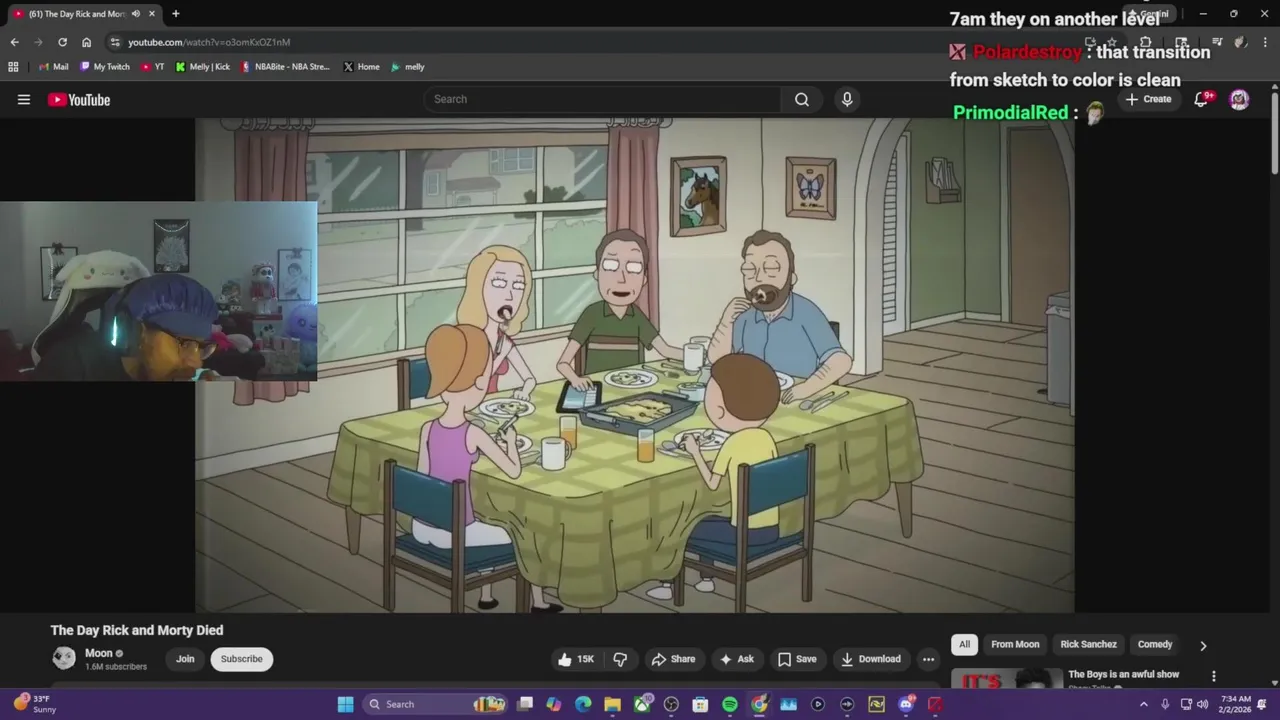
Task: Close The Day Rick and Morty tab
Action: coord(152,14)
